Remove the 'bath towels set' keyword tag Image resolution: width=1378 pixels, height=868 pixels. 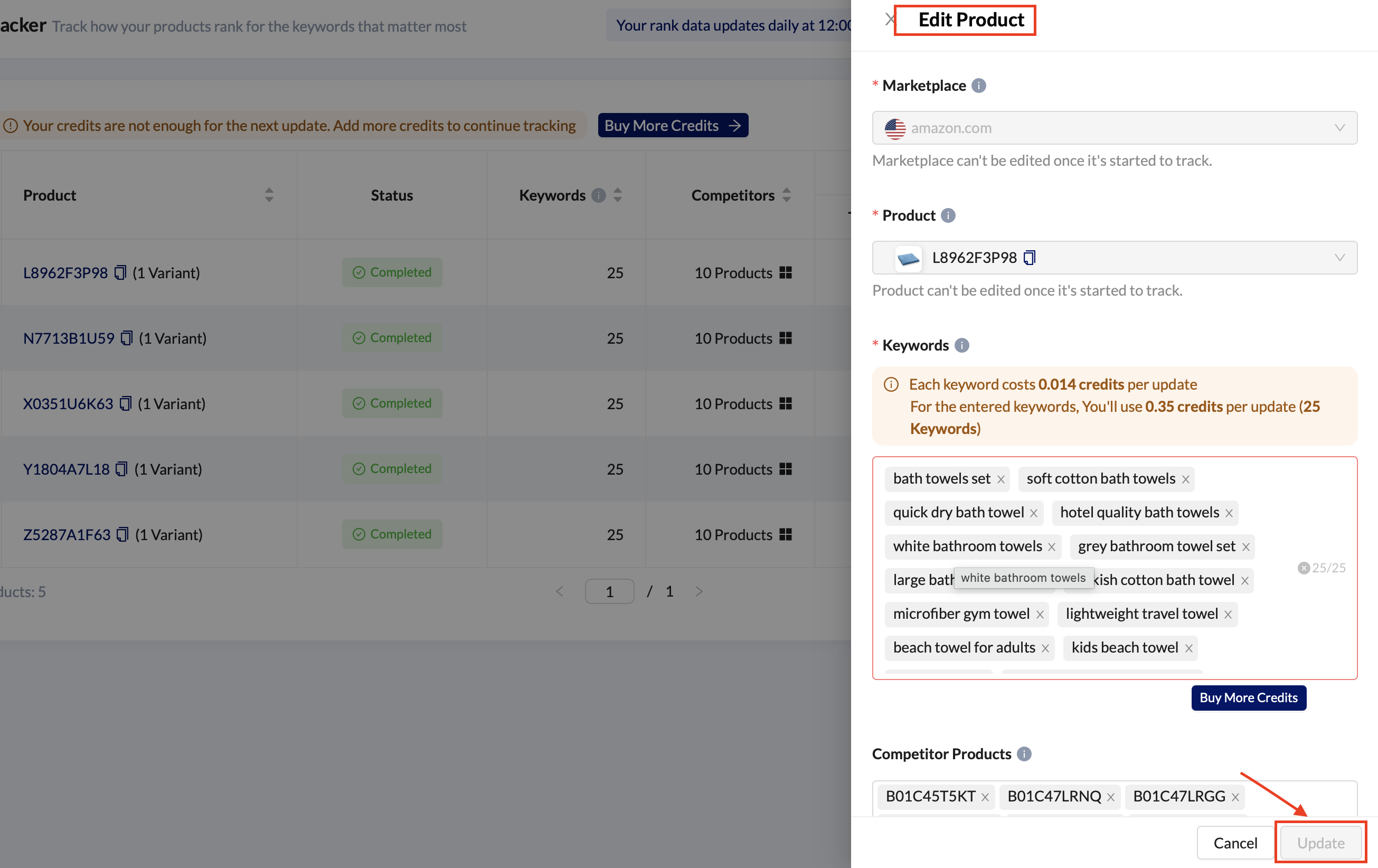tap(1001, 479)
